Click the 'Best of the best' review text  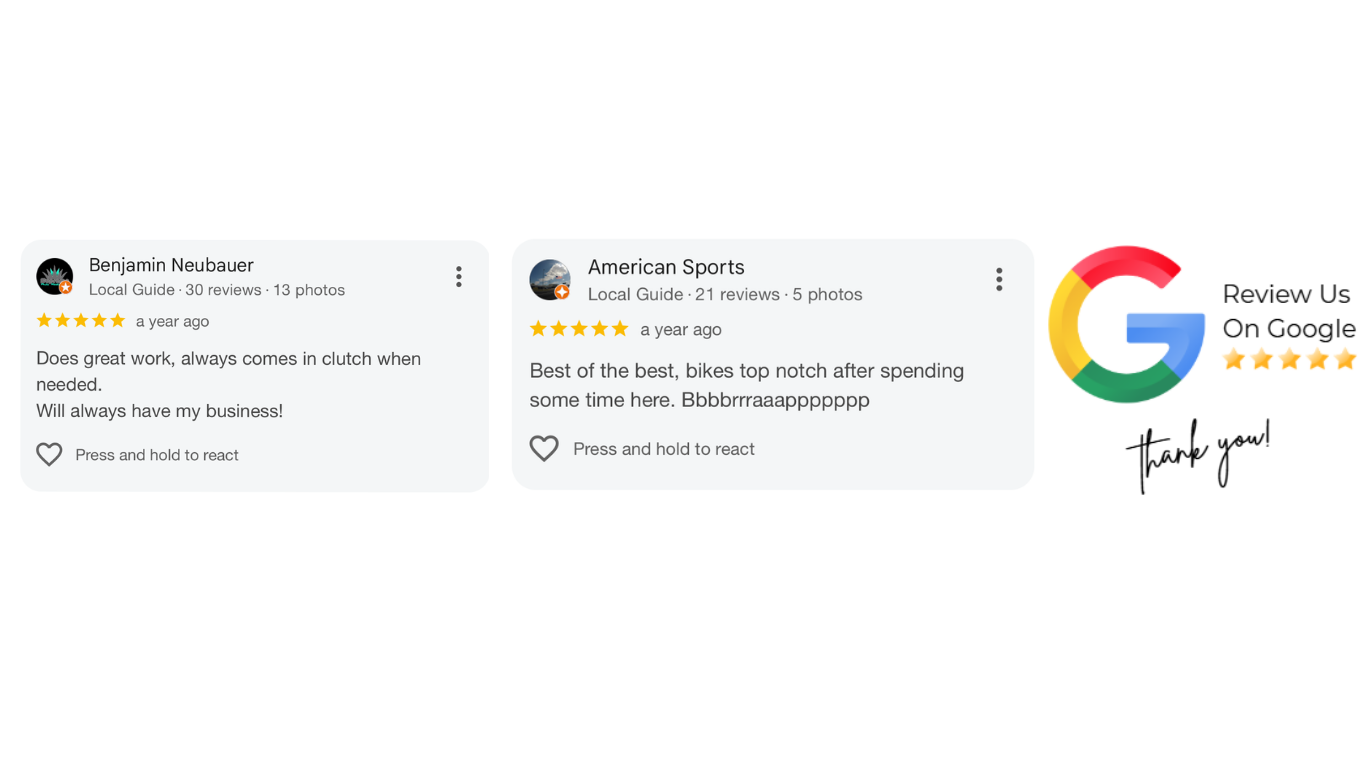tap(746, 385)
